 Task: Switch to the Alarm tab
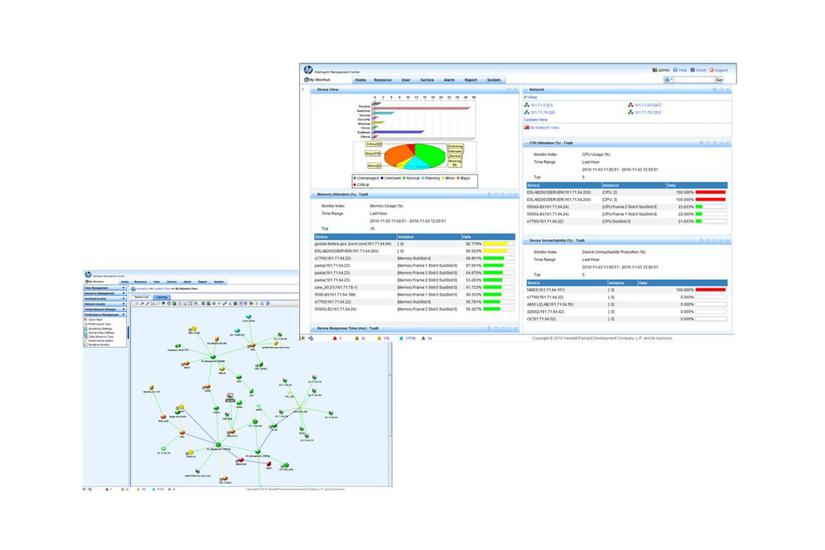coord(451,79)
